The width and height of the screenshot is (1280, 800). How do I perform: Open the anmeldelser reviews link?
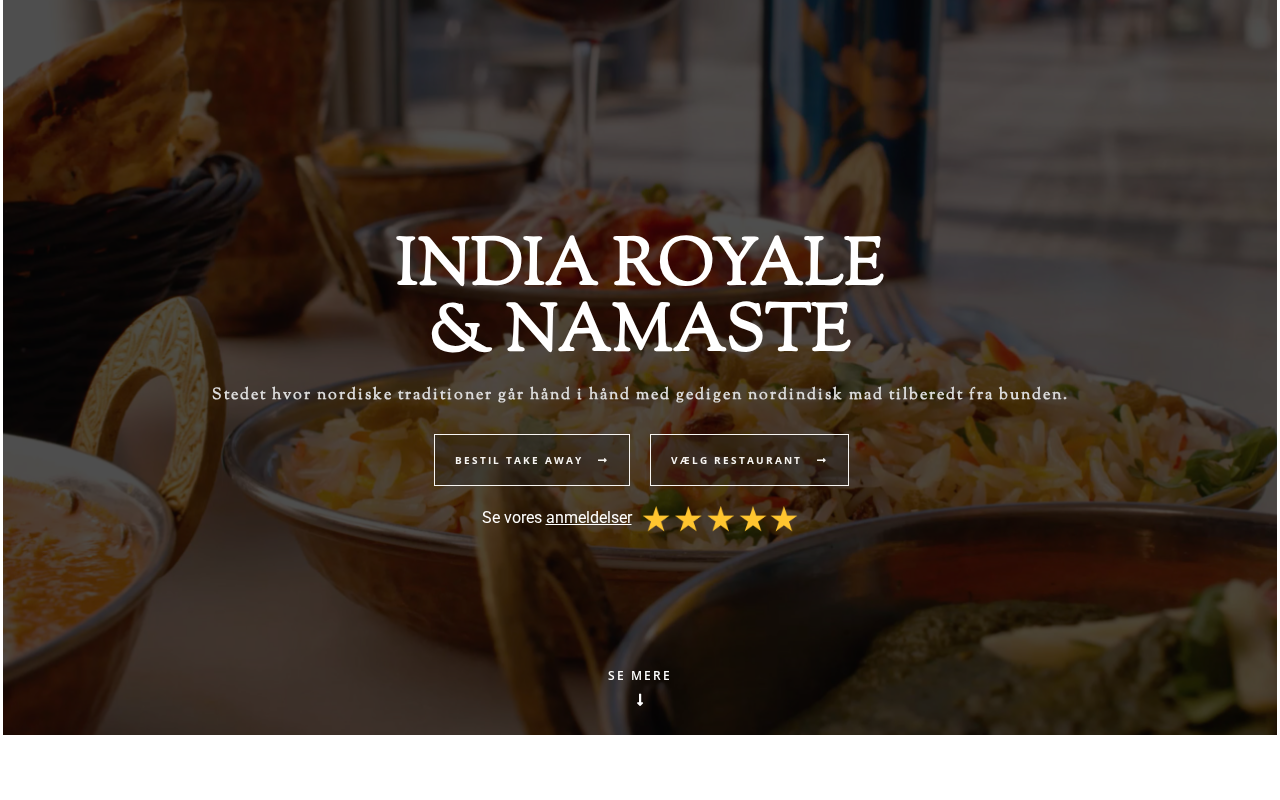(589, 518)
